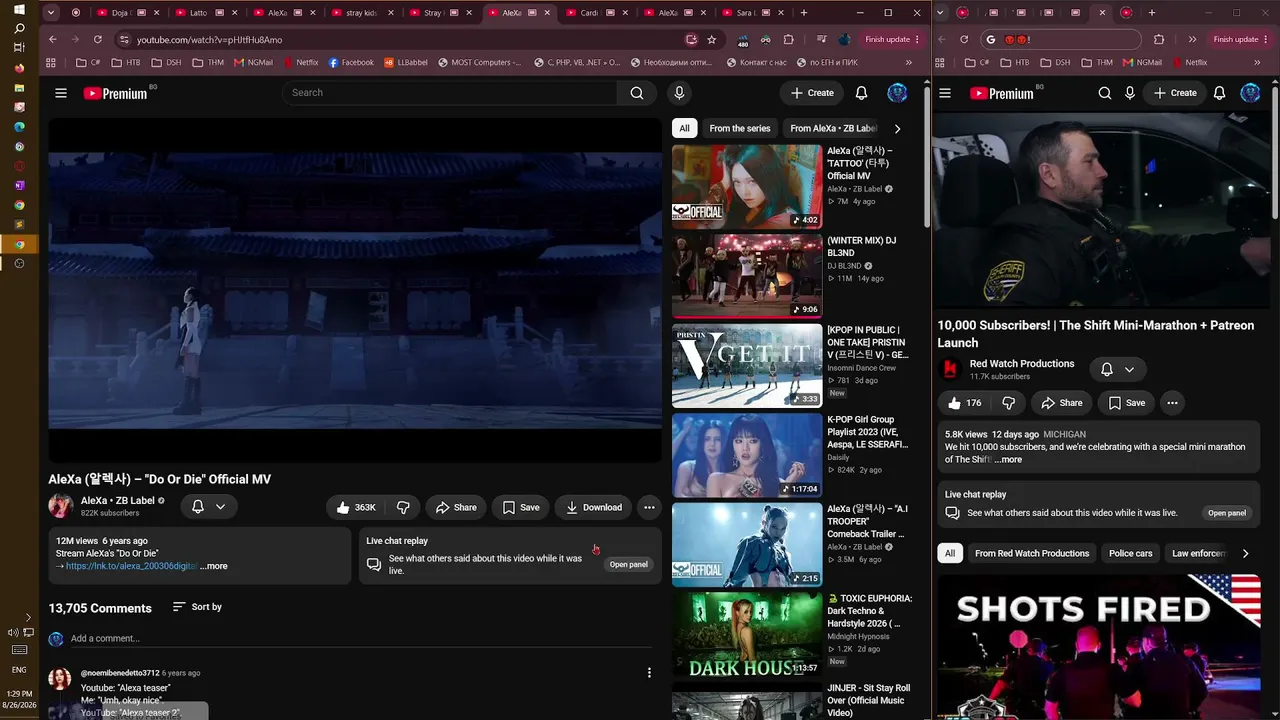This screenshot has height=720, width=1280.
Task: Open more actions for Red Watch video
Action: click(1172, 403)
